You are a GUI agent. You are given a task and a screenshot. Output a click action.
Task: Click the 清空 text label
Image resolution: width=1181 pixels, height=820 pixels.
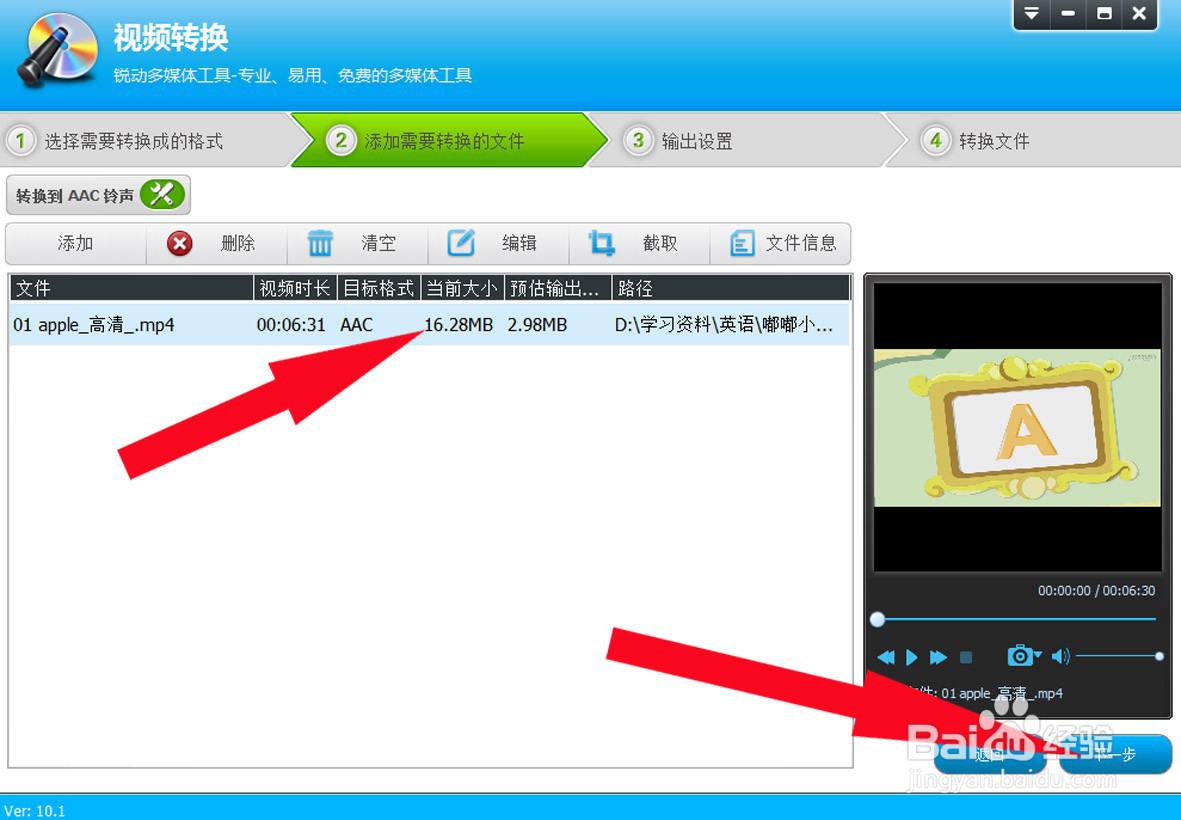pyautogui.click(x=378, y=243)
